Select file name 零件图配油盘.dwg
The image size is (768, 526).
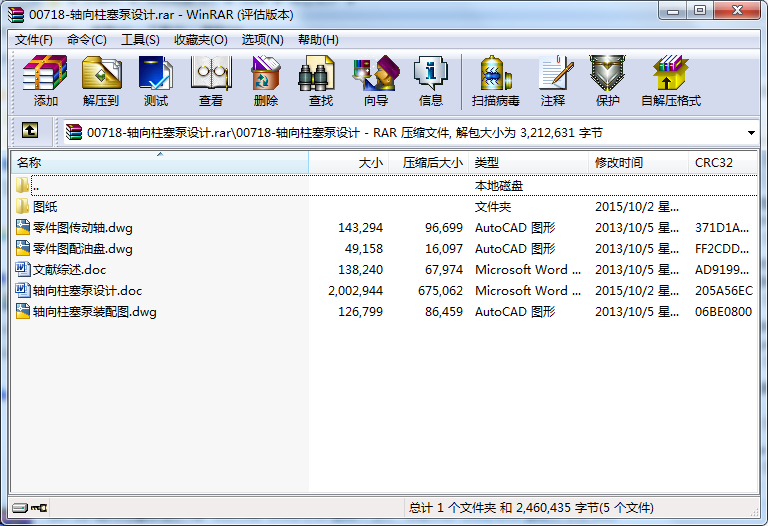(x=83, y=249)
